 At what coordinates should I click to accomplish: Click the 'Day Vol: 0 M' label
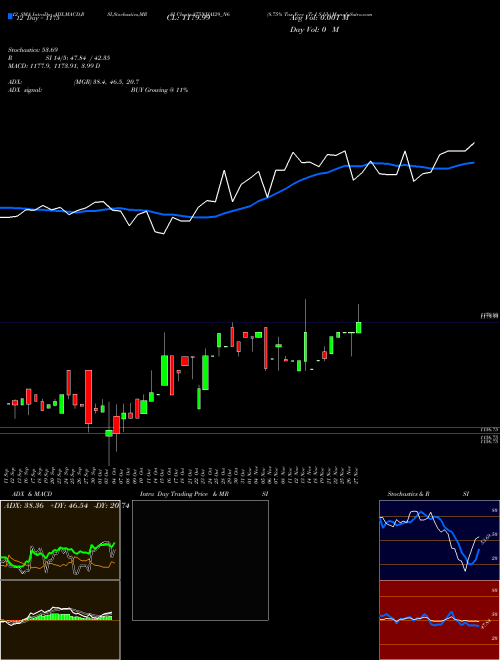[314, 29]
